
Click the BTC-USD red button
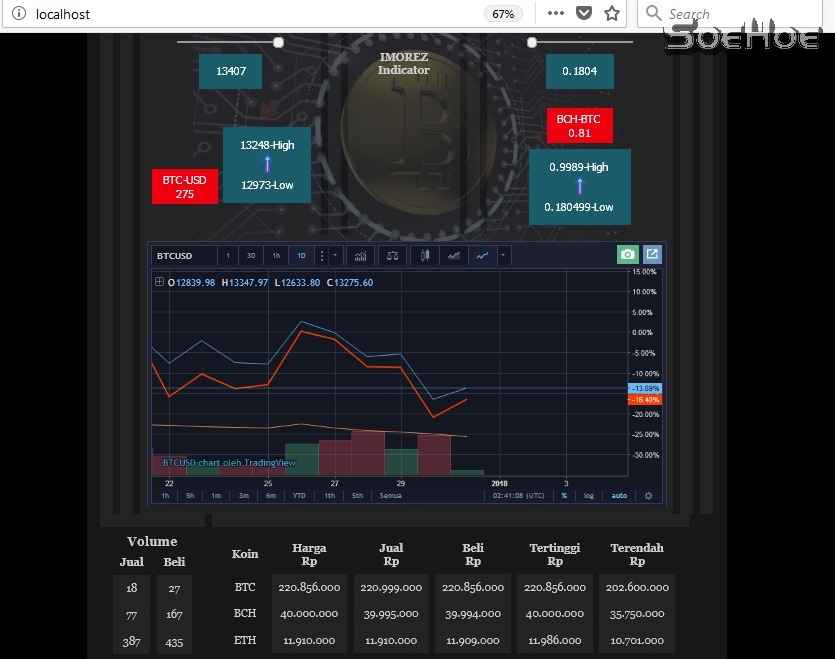(x=184, y=187)
